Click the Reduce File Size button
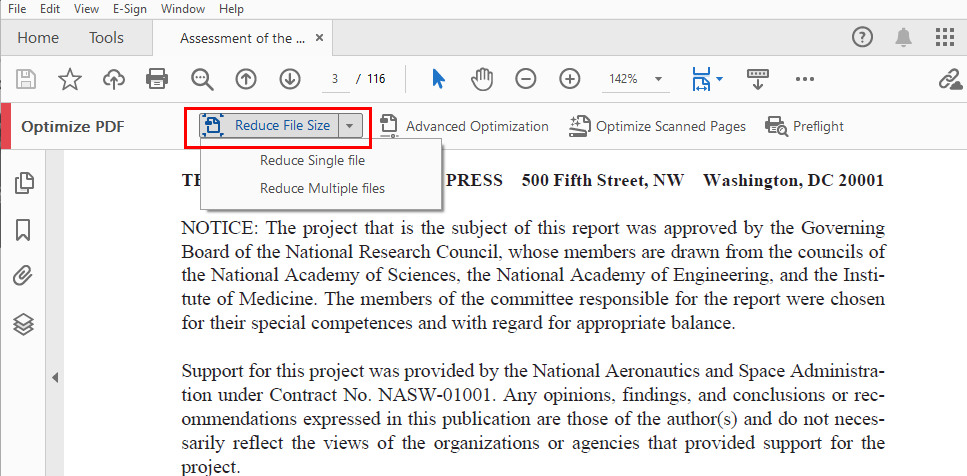This screenshot has height=476, width=967. pos(269,126)
